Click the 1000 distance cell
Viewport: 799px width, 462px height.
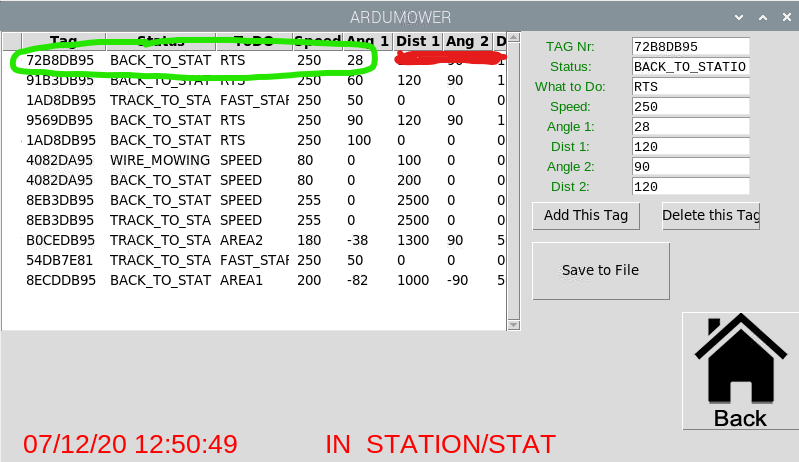[413, 281]
